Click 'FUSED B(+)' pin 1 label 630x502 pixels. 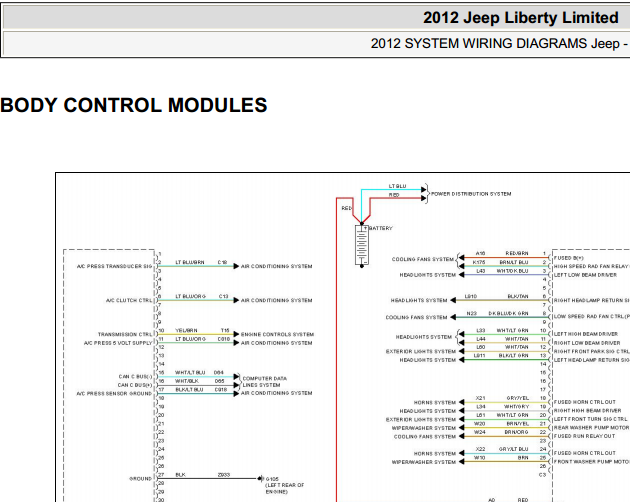pyautogui.click(x=569, y=258)
